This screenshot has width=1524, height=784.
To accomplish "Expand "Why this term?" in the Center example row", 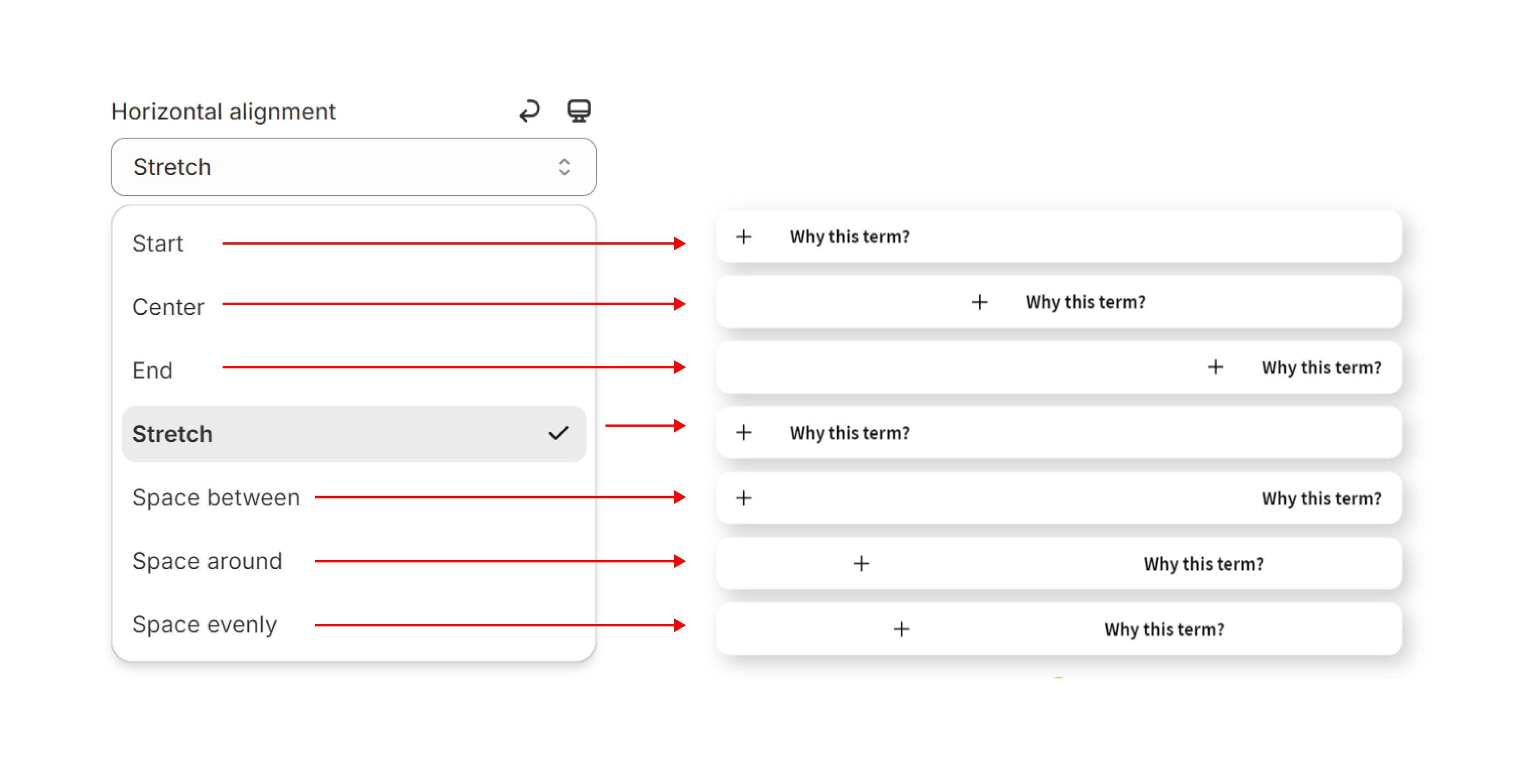I will coord(1085,302).
